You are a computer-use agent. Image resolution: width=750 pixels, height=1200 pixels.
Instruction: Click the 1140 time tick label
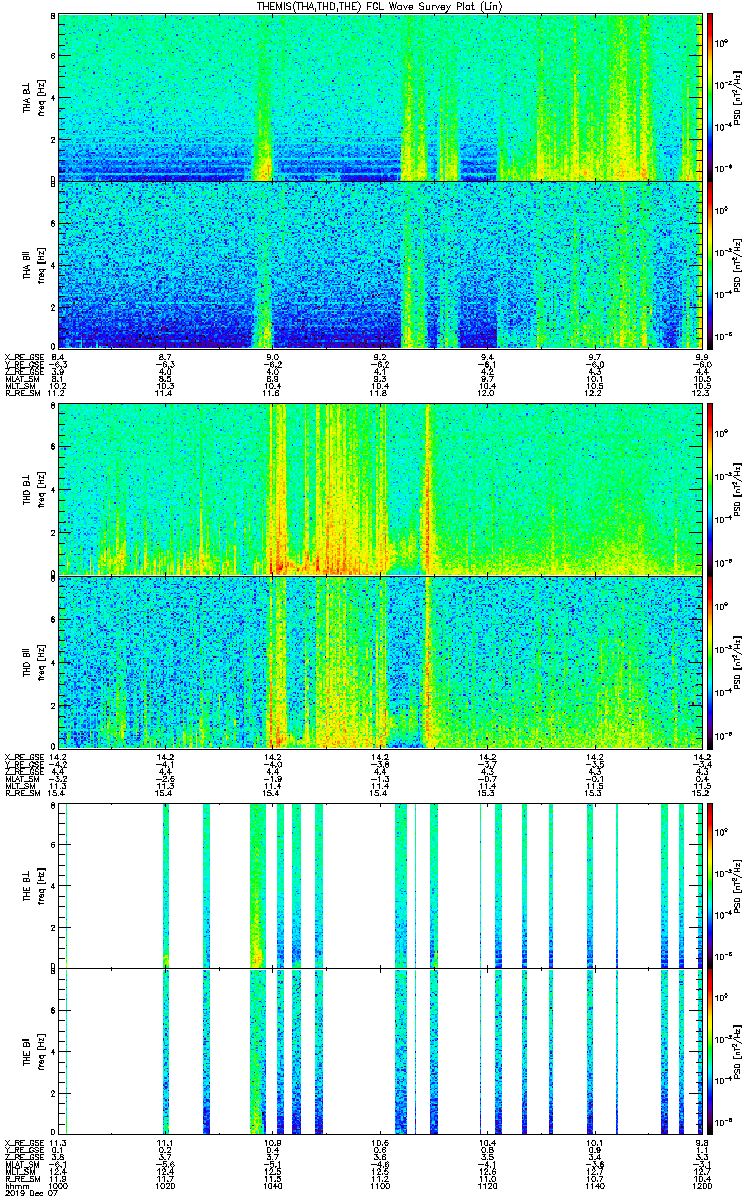pos(597,1185)
